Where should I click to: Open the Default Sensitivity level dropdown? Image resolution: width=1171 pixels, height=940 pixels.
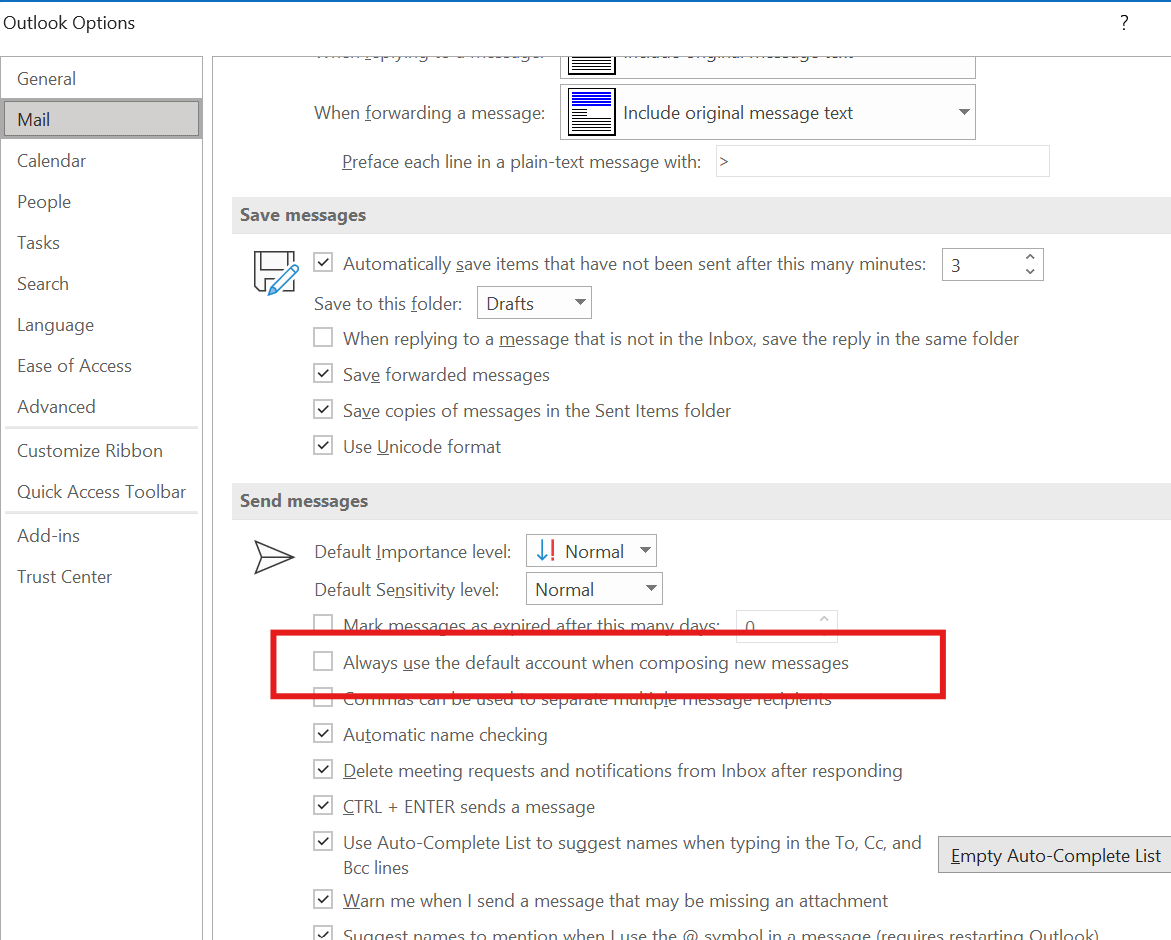594,588
